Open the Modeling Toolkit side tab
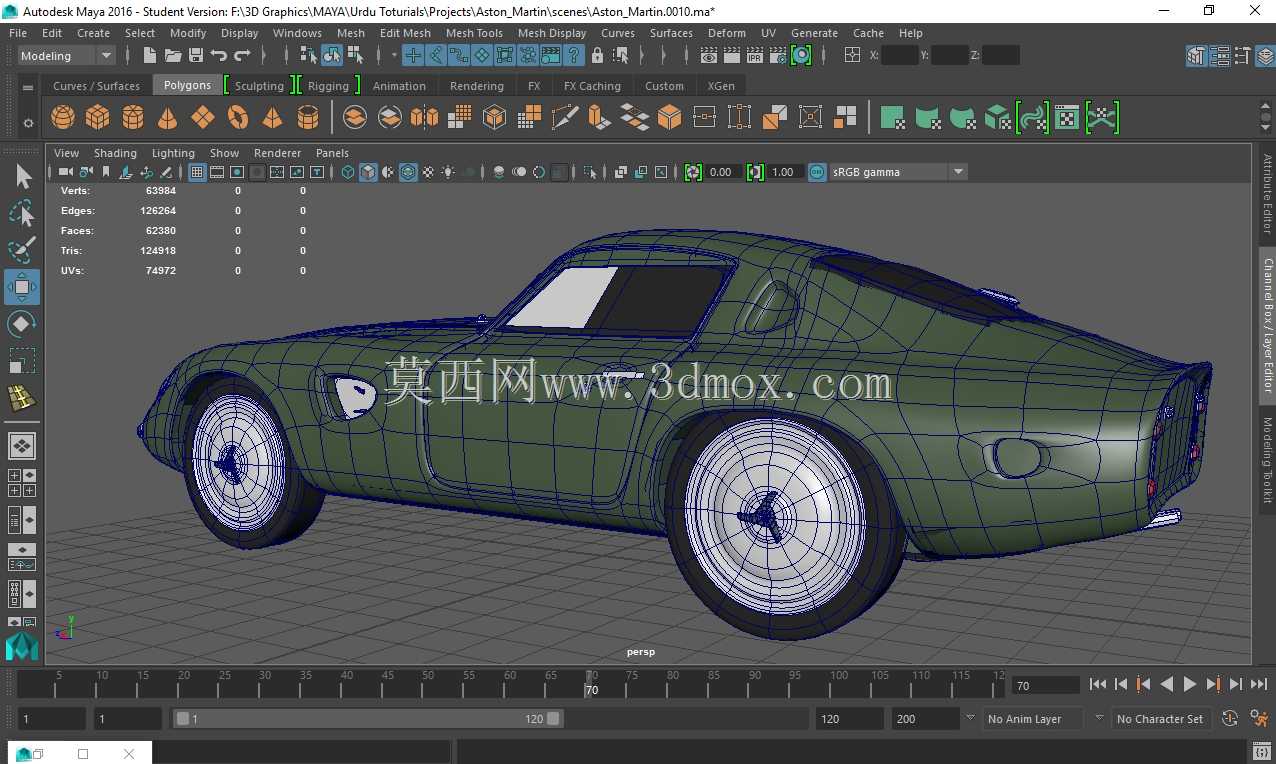This screenshot has height=764, width=1276. pyautogui.click(x=1267, y=460)
